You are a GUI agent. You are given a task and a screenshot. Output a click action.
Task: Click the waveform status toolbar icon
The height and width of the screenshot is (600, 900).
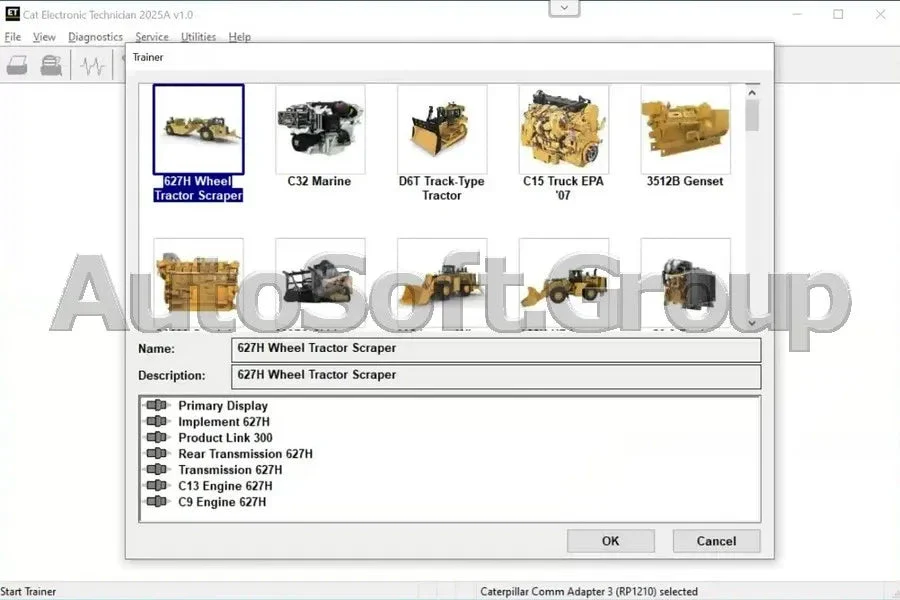click(x=92, y=66)
